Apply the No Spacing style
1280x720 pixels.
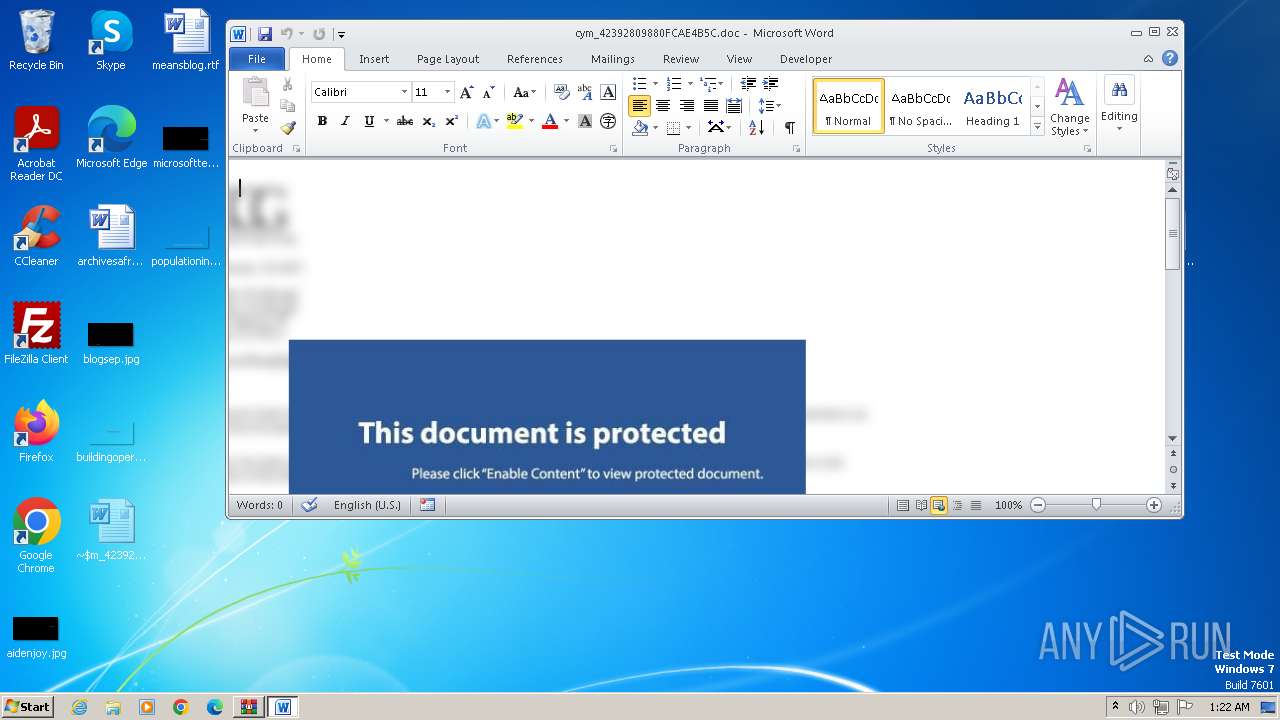coord(920,106)
